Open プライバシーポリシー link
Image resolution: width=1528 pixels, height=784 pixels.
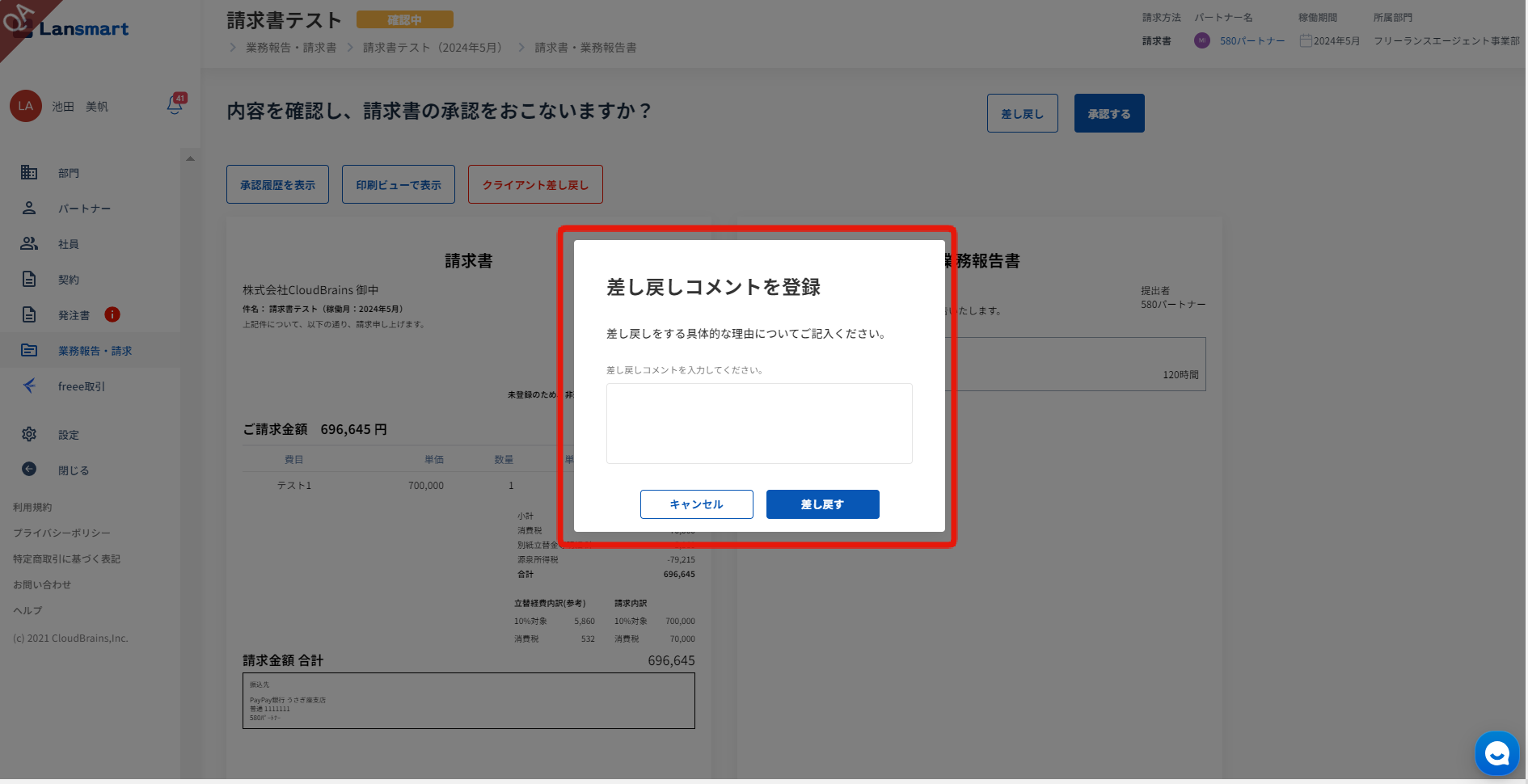pos(61,533)
